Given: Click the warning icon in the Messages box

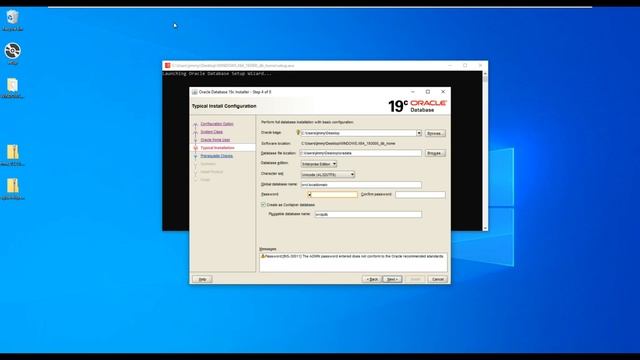Looking at the screenshot, I should click(x=263, y=256).
